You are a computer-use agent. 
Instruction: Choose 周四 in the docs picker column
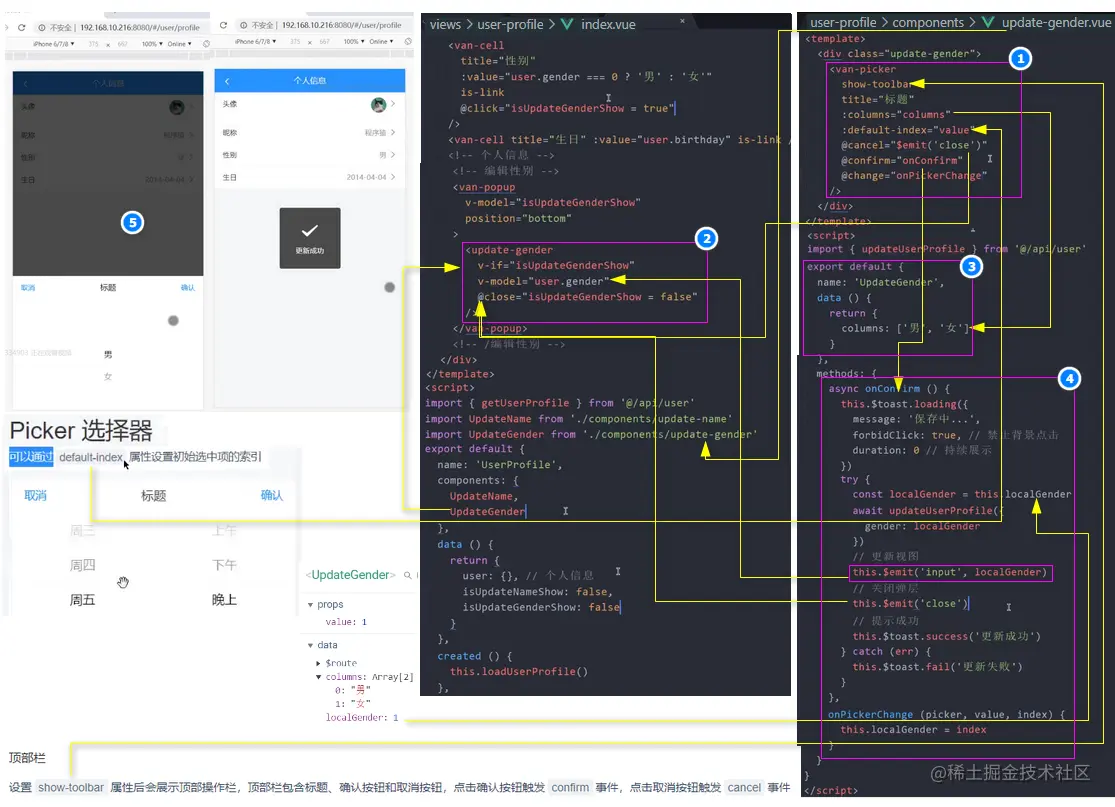(82, 565)
